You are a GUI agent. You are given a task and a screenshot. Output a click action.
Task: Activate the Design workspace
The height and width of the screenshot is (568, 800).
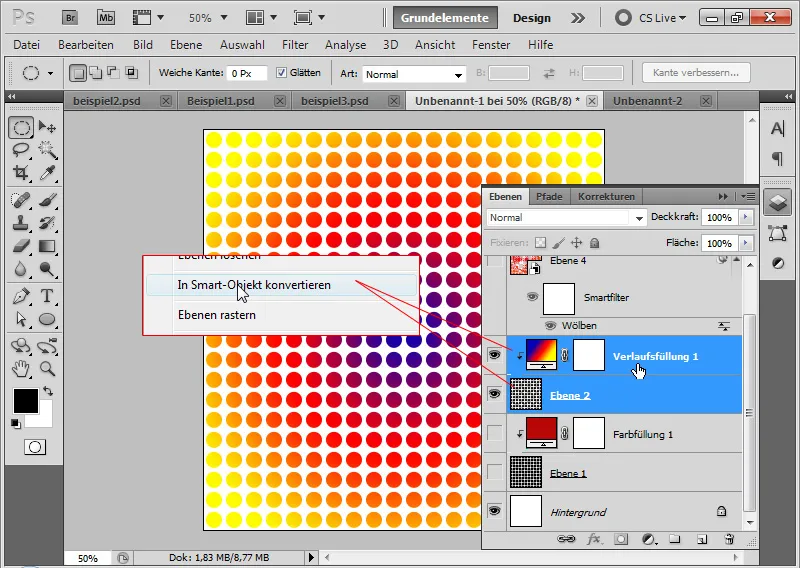(532, 18)
